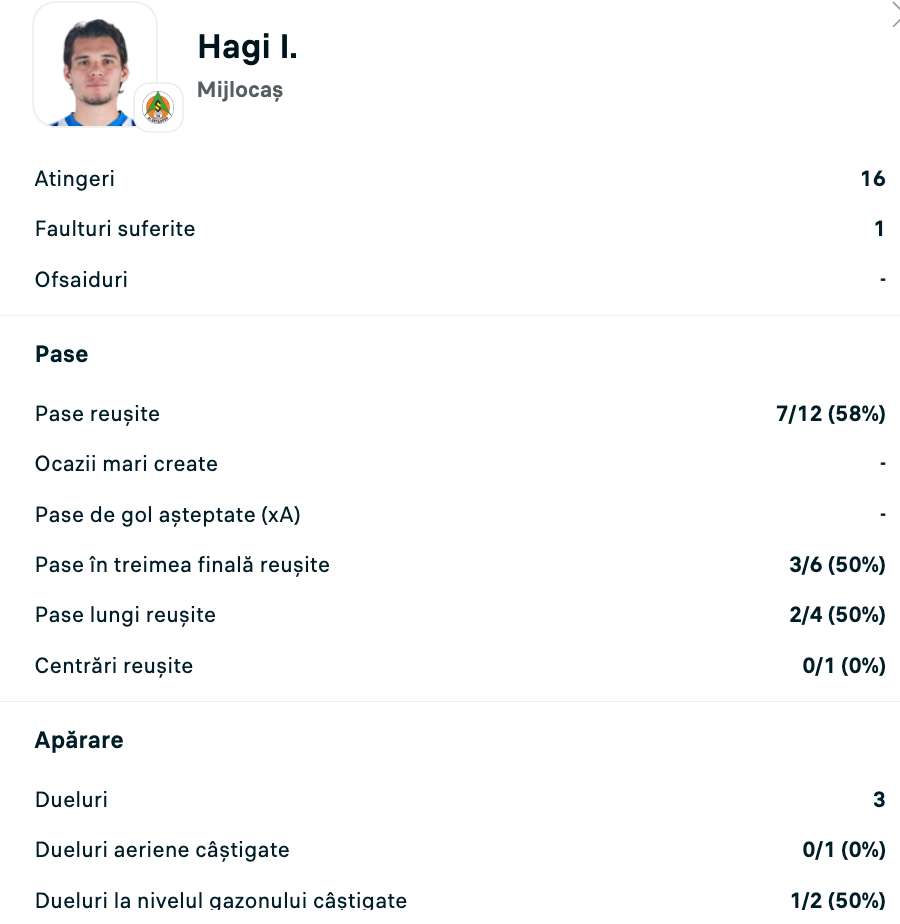
Task: Select the position label Mijlocaș
Action: [240, 90]
